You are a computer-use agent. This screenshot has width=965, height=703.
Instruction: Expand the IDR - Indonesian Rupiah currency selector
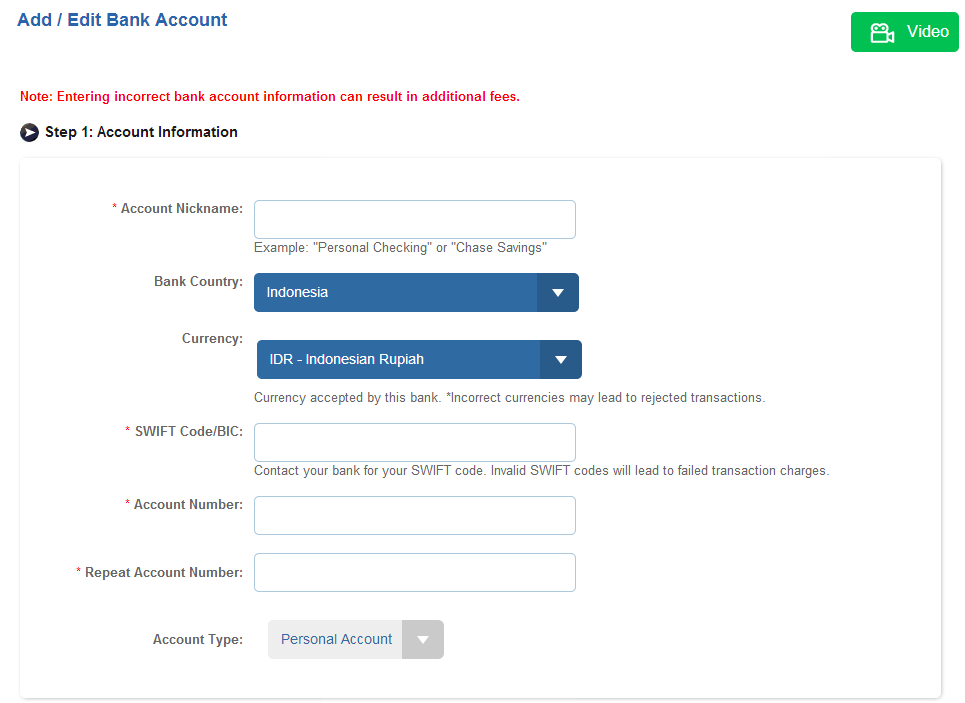399,360
